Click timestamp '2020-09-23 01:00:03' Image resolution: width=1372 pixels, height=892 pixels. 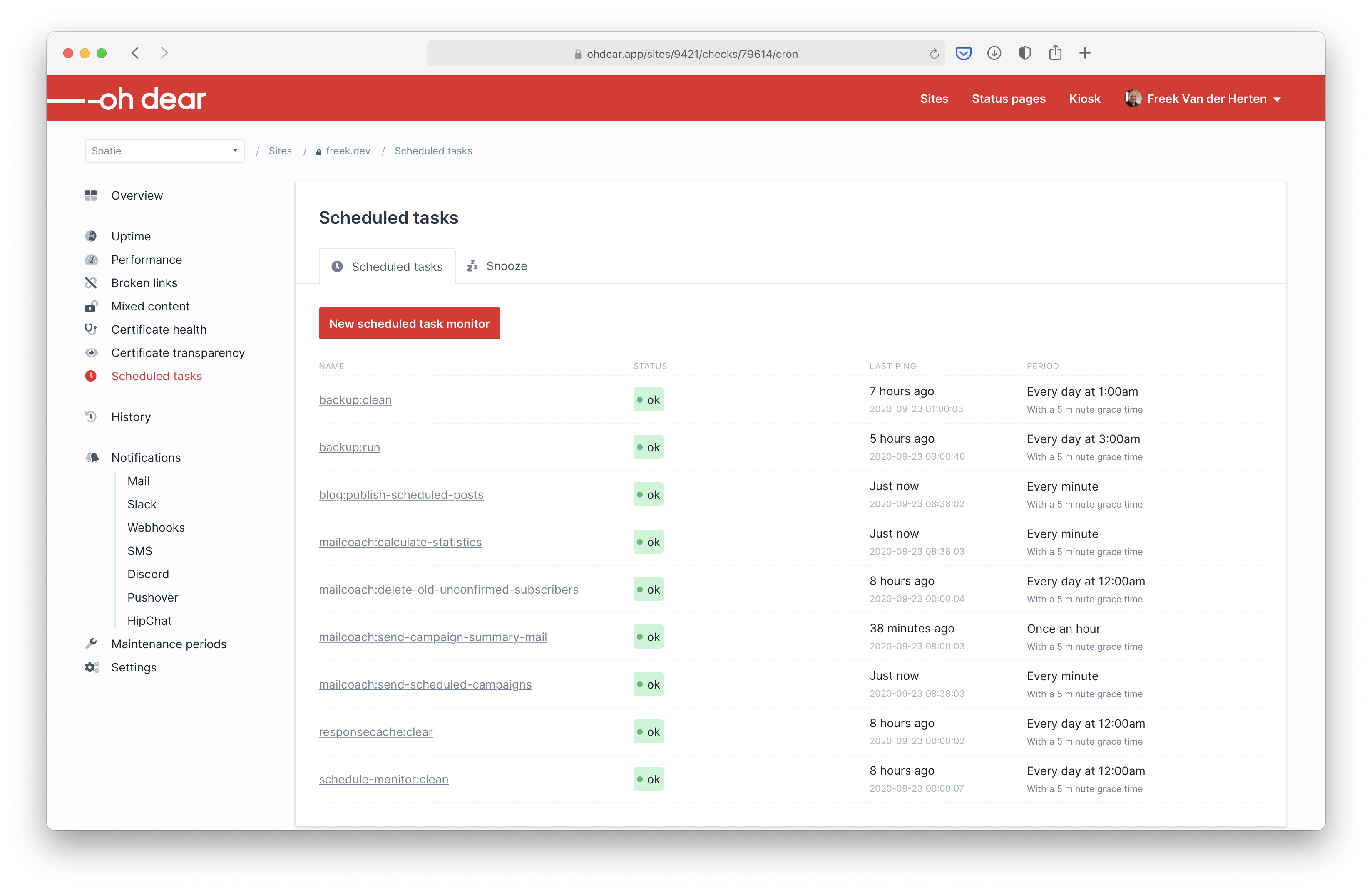(x=916, y=409)
